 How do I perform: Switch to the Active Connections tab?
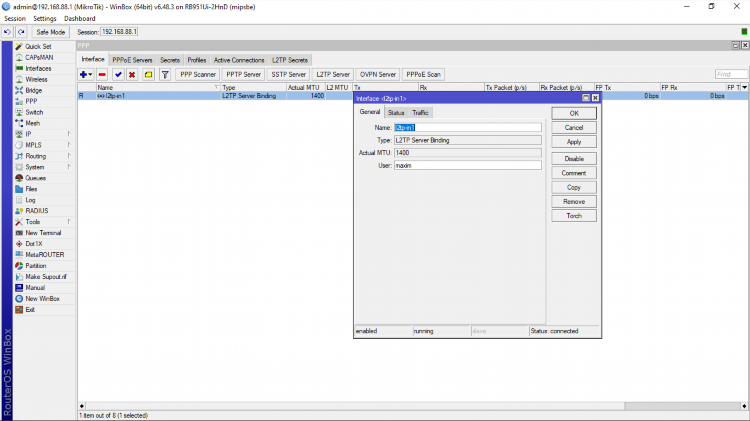pyautogui.click(x=239, y=60)
